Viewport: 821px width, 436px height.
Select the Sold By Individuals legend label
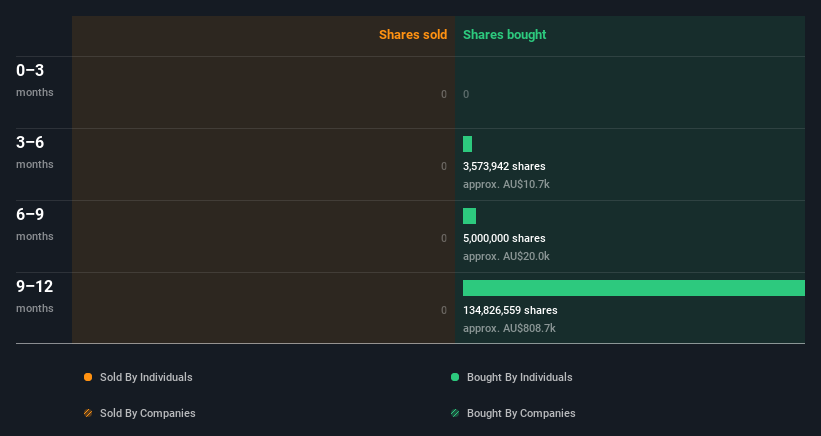tap(146, 377)
